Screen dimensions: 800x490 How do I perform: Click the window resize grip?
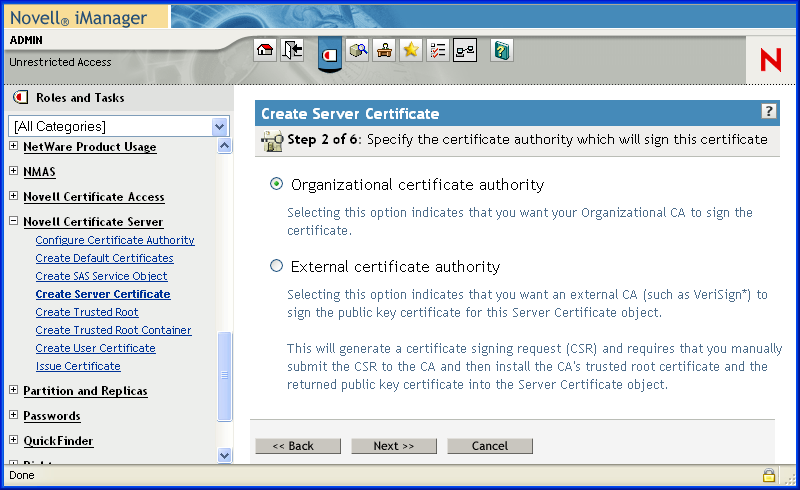tap(790, 478)
